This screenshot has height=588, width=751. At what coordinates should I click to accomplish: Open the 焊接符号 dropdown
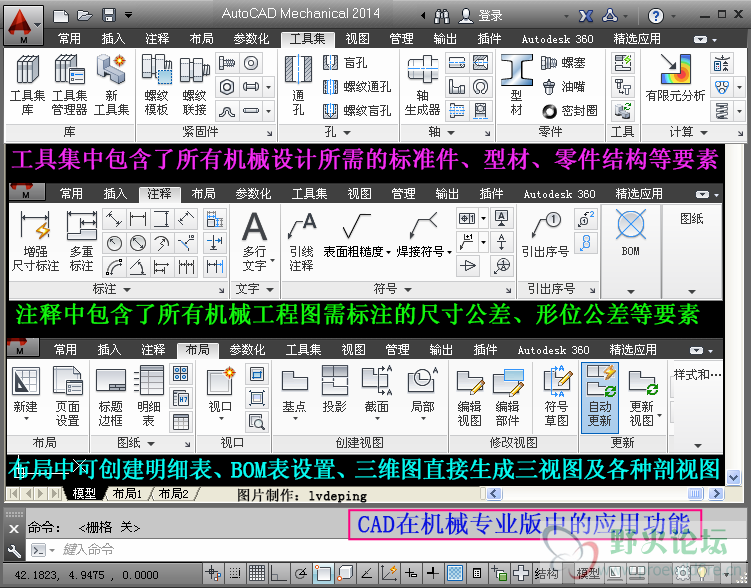pyautogui.click(x=449, y=252)
